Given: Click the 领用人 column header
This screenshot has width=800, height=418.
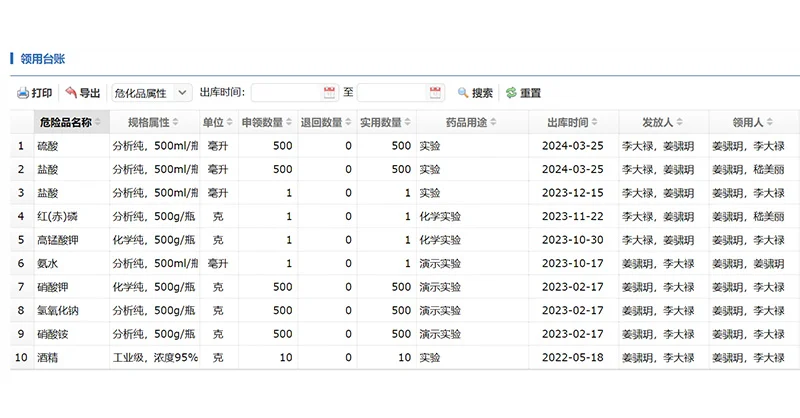Looking at the screenshot, I should 747,122.
